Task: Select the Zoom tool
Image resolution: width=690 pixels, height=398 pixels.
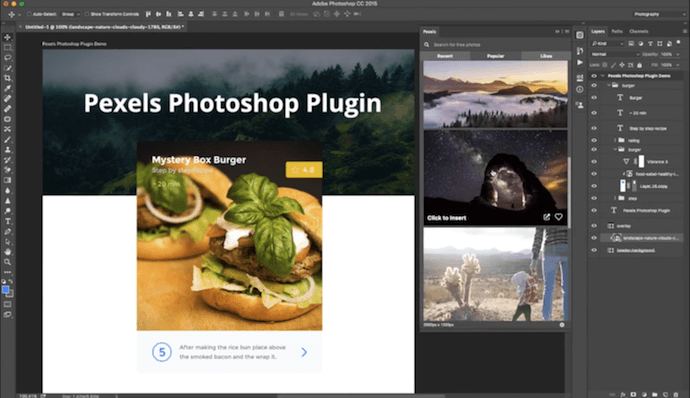Action: 7,262
